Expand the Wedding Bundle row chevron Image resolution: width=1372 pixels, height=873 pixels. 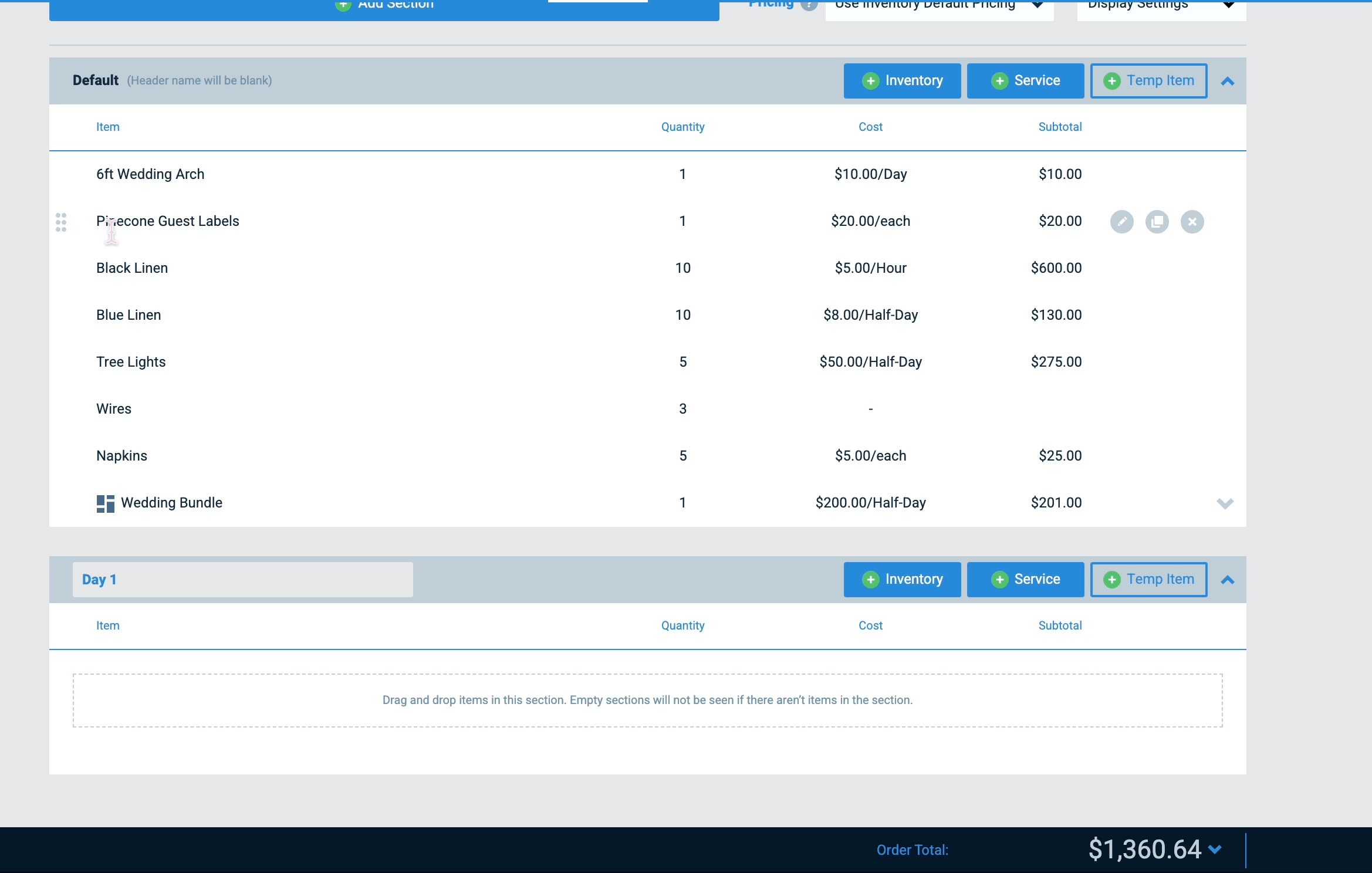(1225, 503)
